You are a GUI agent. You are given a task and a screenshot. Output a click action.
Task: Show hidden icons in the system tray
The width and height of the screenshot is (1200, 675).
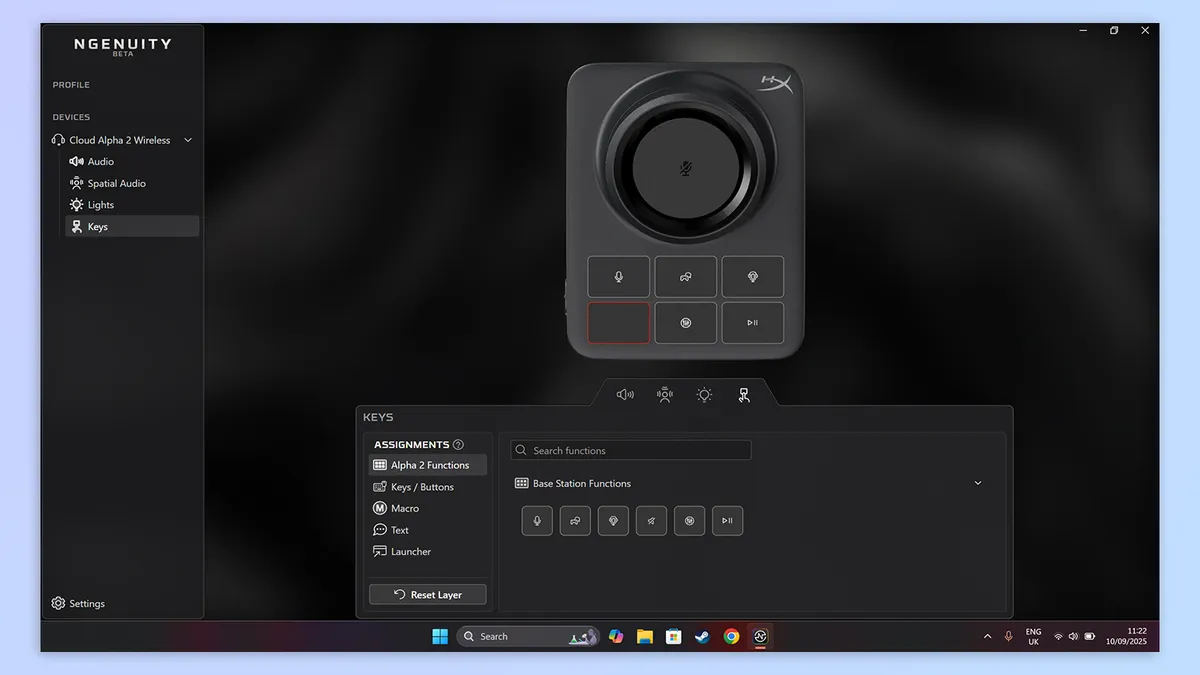tap(987, 637)
